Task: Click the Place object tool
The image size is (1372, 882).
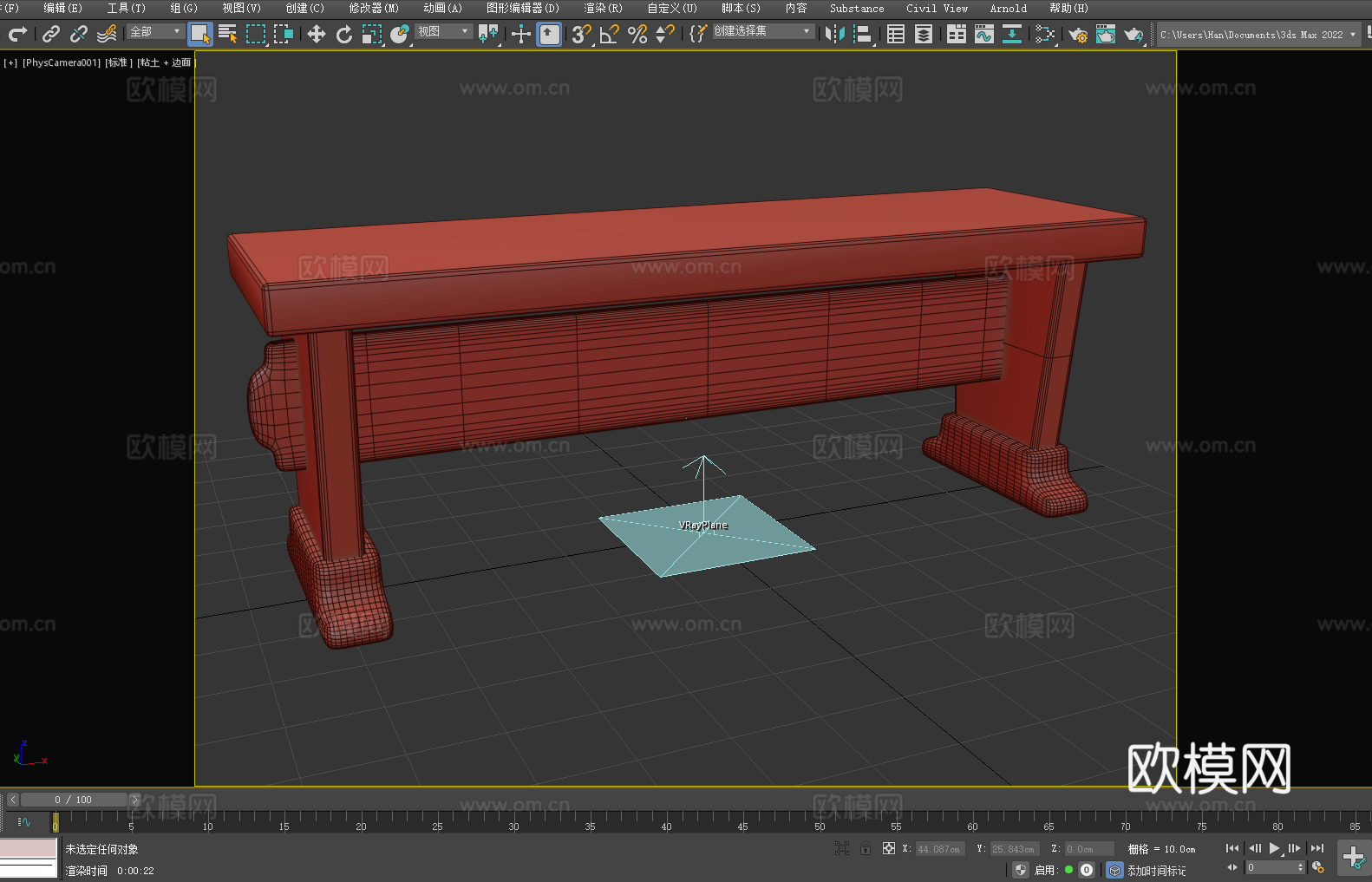Action: pyautogui.click(x=400, y=34)
